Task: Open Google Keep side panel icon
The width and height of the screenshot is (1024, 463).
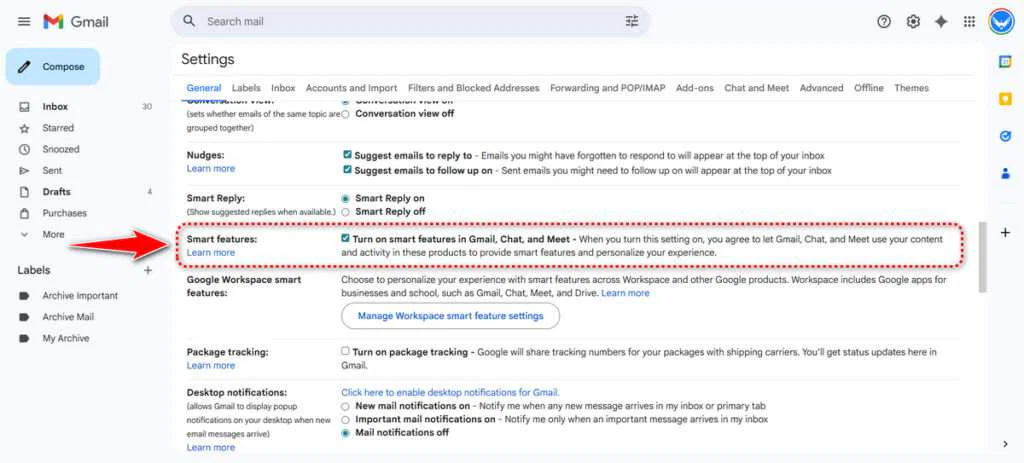Action: (x=1005, y=99)
